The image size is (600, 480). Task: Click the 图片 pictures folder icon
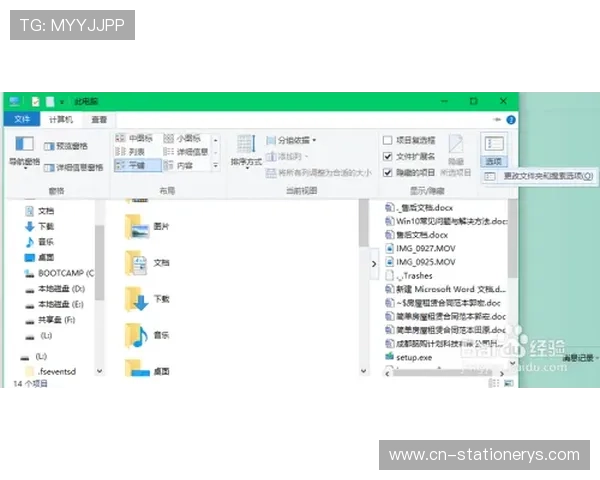[x=137, y=227]
